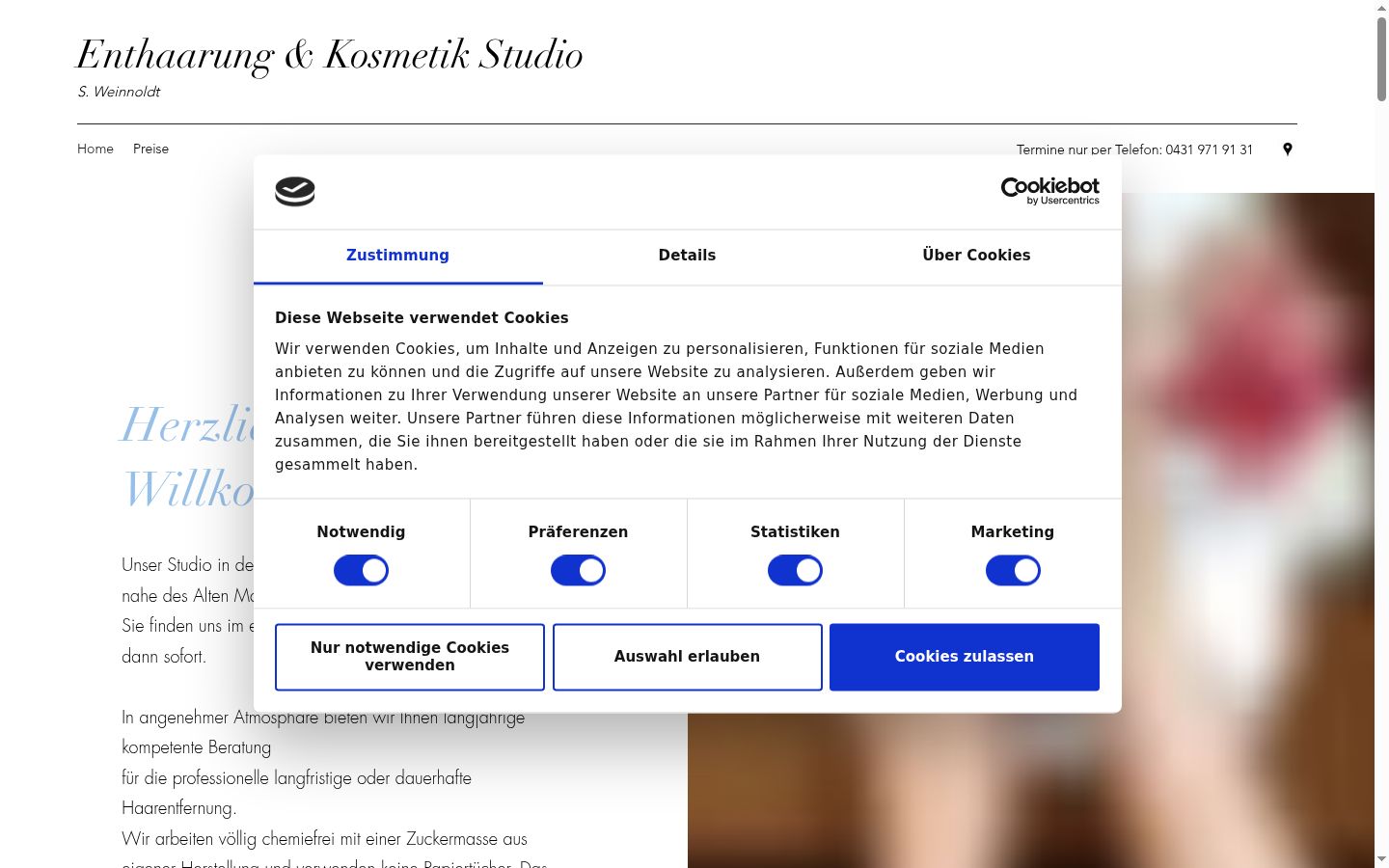This screenshot has width=1389, height=868.
Task: Disable the Marketing cookies switch
Action: pos(1013,571)
